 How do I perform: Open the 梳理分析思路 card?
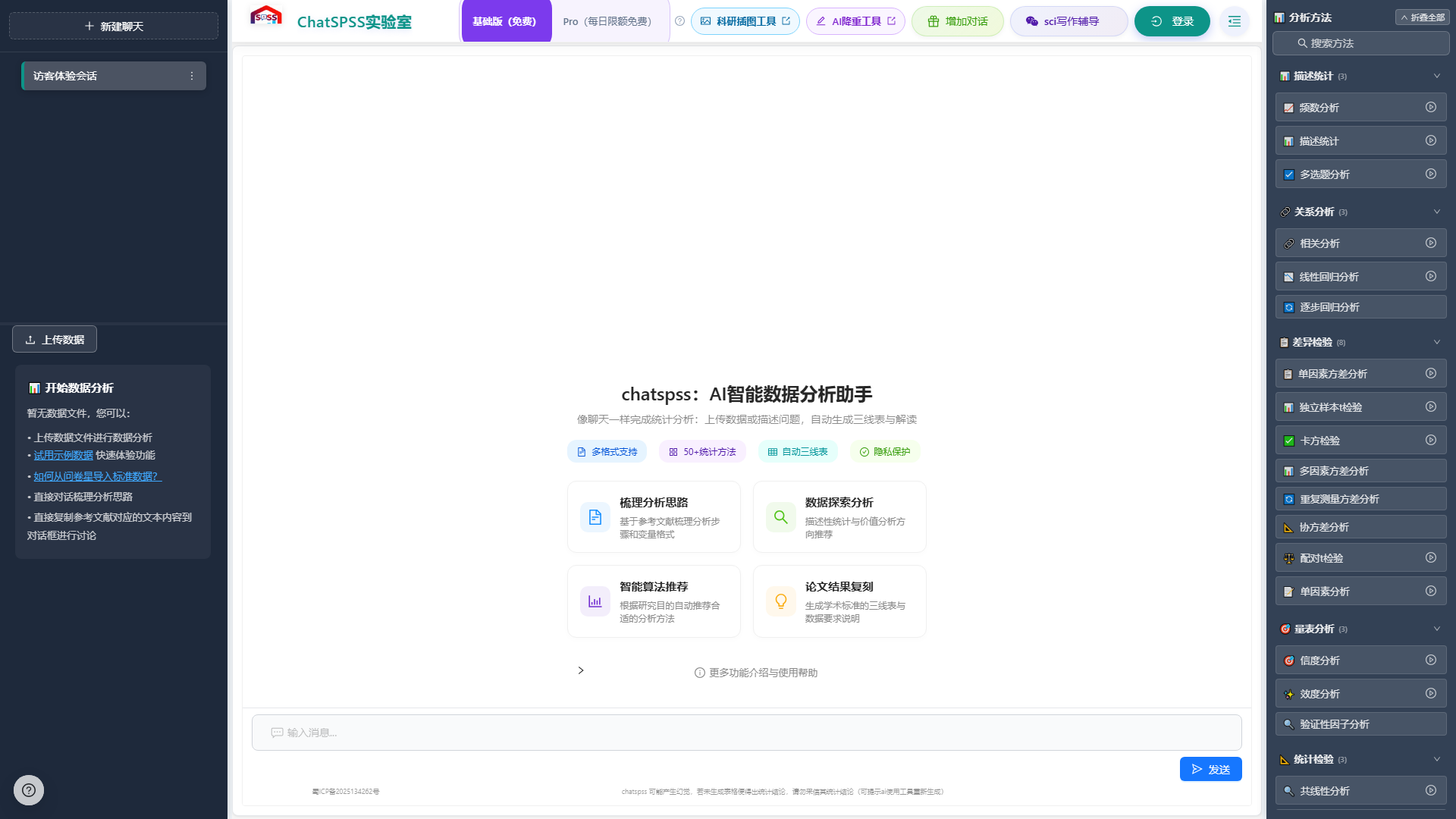click(x=654, y=517)
